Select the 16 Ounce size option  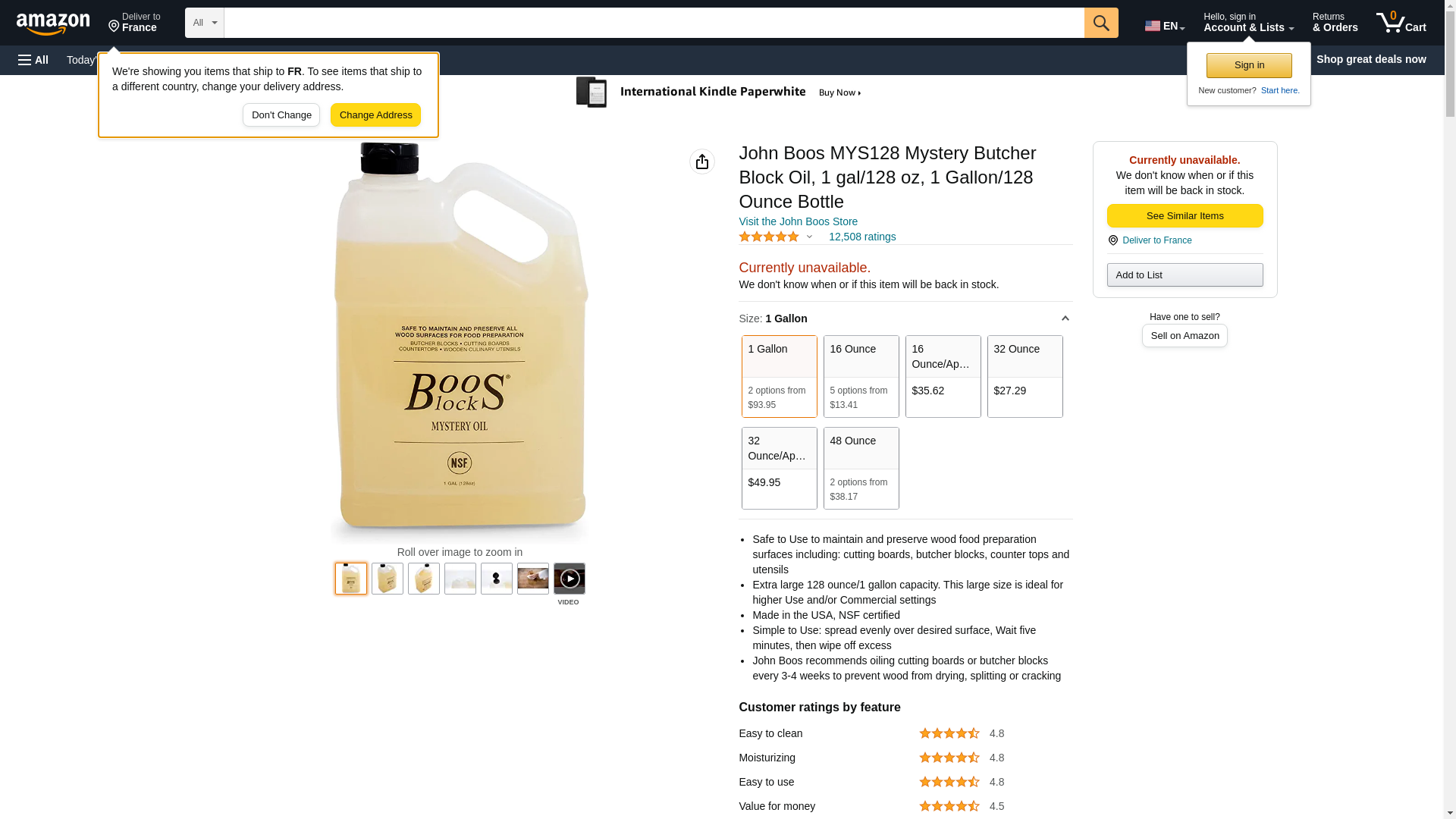[x=861, y=376]
